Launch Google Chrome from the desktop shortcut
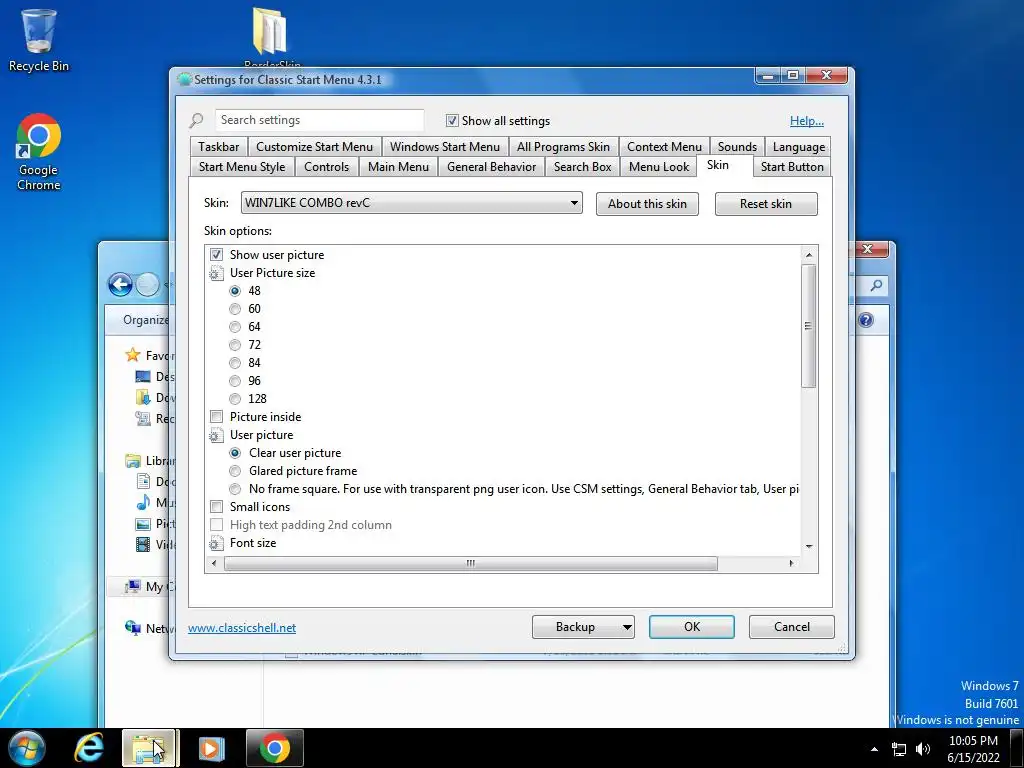 (39, 152)
